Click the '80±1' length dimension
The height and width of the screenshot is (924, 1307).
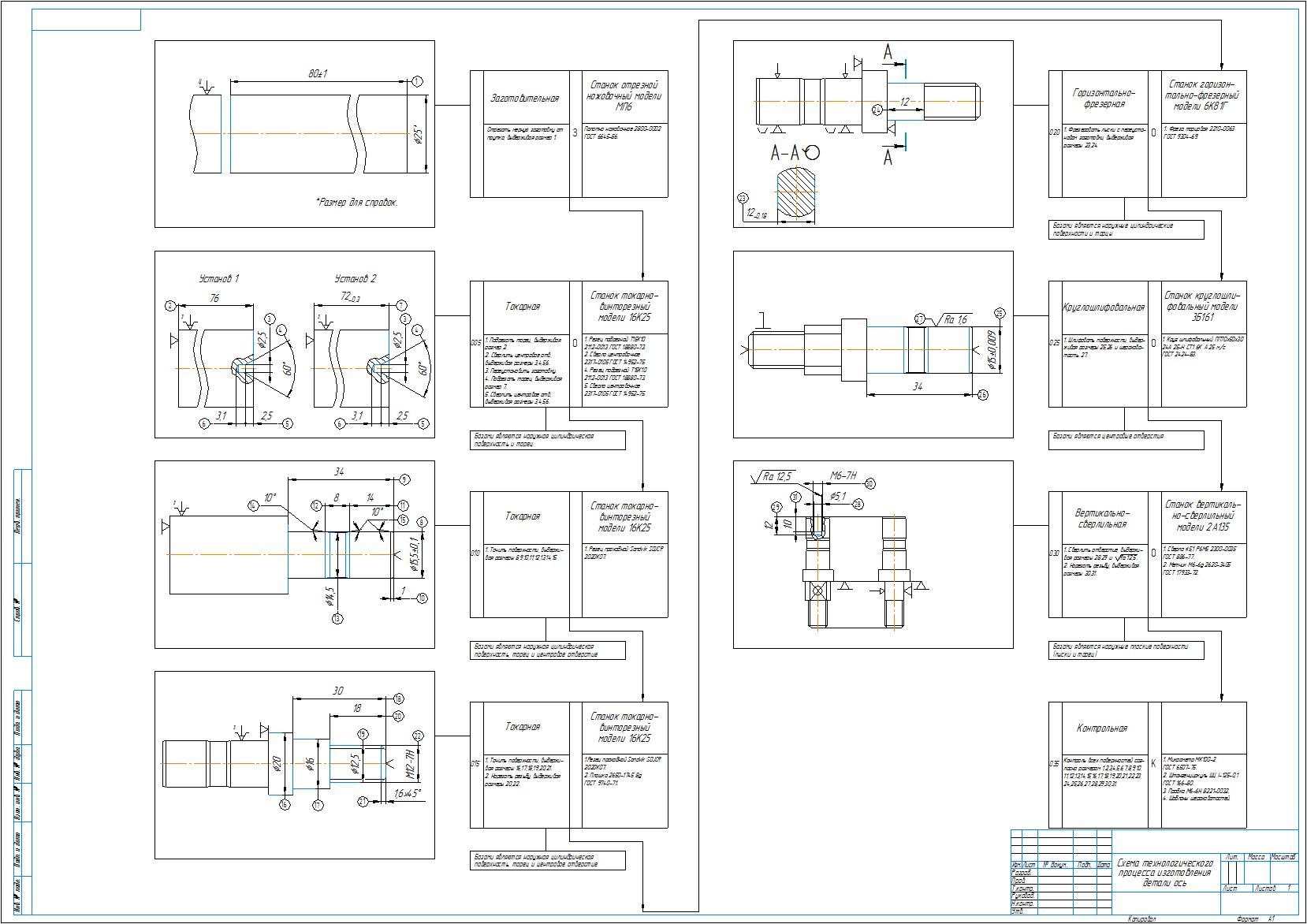[318, 73]
